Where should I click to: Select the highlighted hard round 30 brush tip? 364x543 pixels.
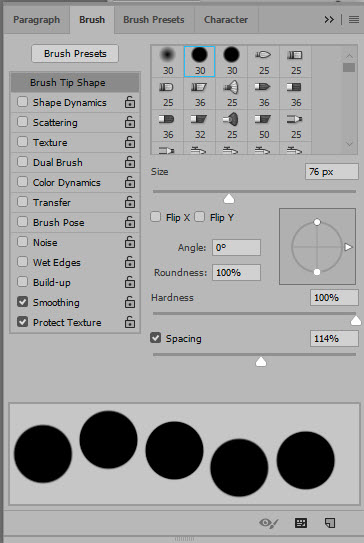click(x=199, y=61)
